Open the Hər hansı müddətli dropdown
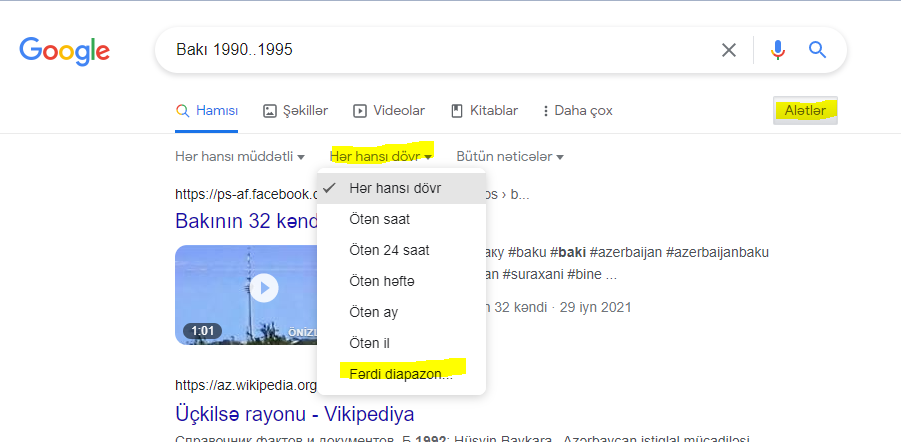The height and width of the screenshot is (442, 901). pos(240,157)
